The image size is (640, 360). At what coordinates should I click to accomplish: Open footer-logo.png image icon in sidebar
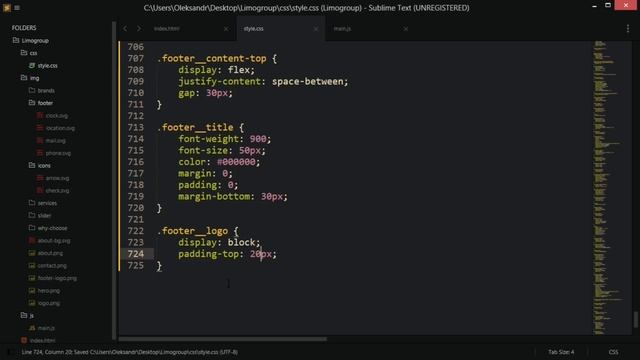[32, 278]
